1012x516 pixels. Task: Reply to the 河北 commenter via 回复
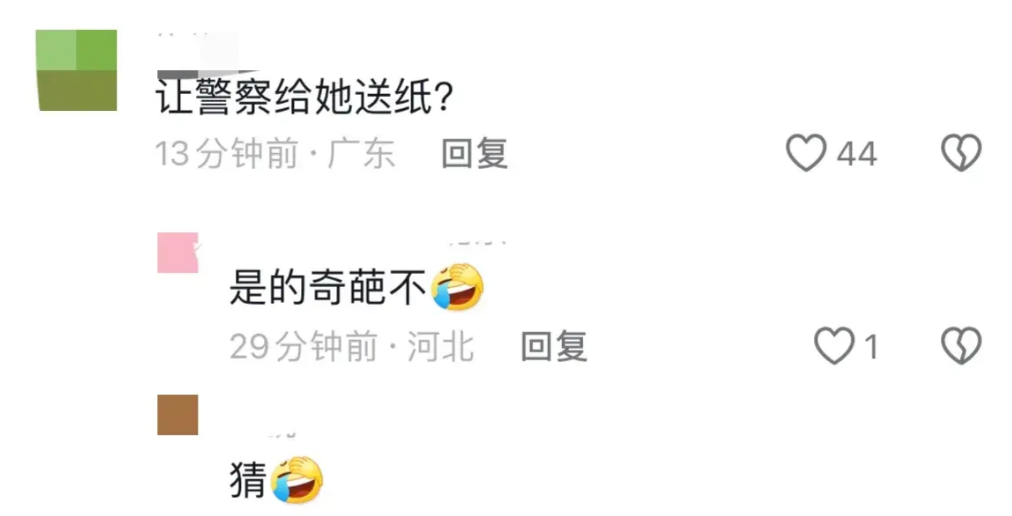click(x=554, y=346)
